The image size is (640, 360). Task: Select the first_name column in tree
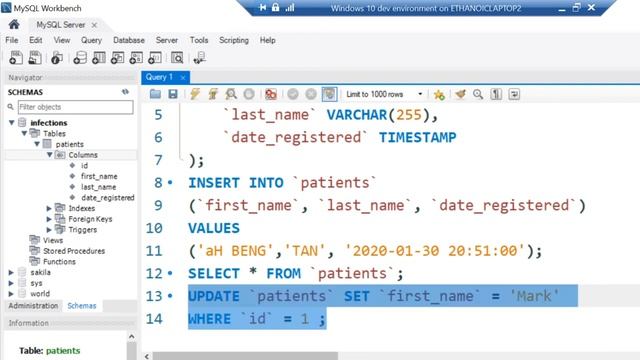99,176
